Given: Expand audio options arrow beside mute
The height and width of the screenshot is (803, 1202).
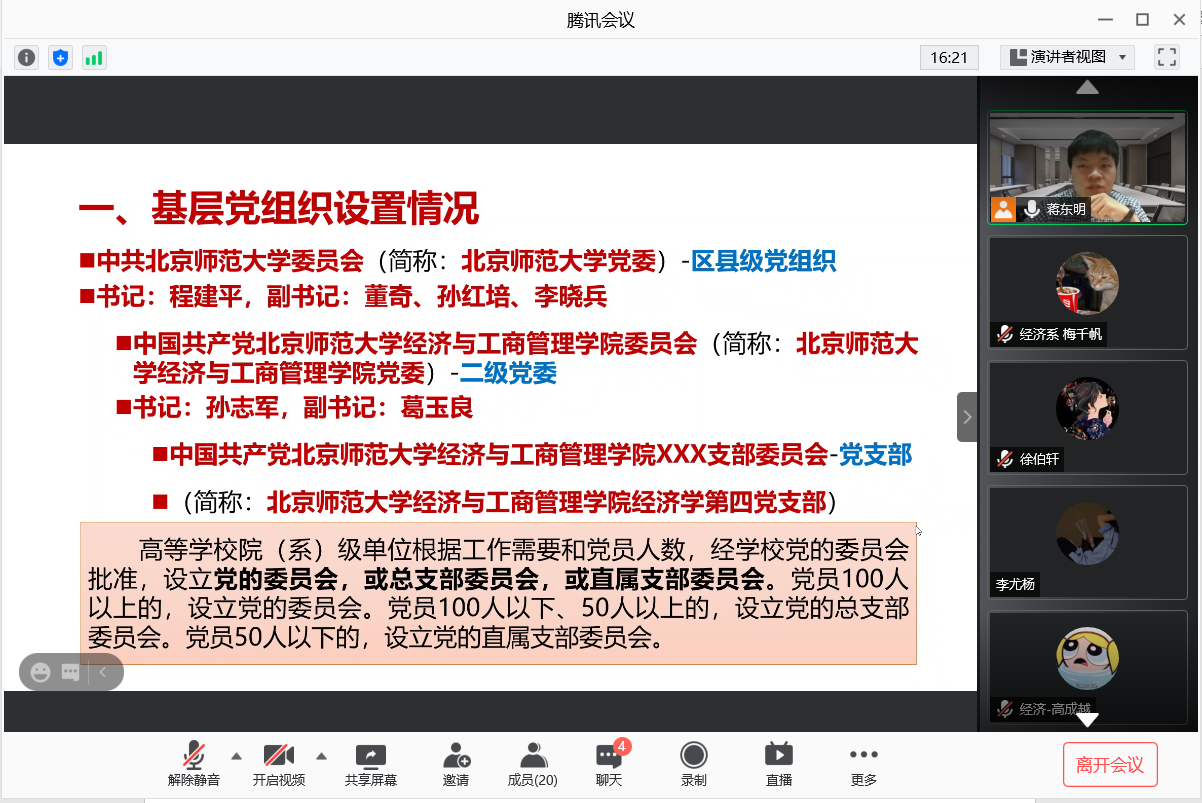Looking at the screenshot, I should coord(237,755).
